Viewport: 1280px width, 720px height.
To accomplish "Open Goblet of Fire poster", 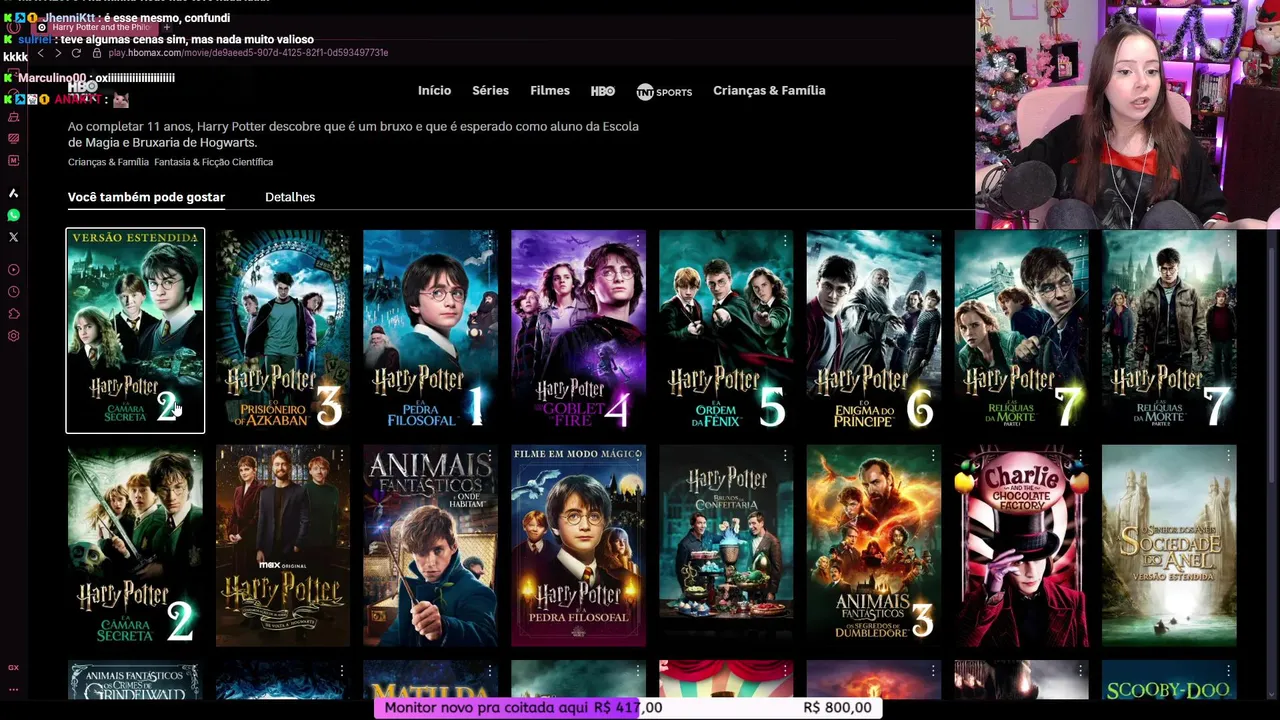I will [579, 331].
